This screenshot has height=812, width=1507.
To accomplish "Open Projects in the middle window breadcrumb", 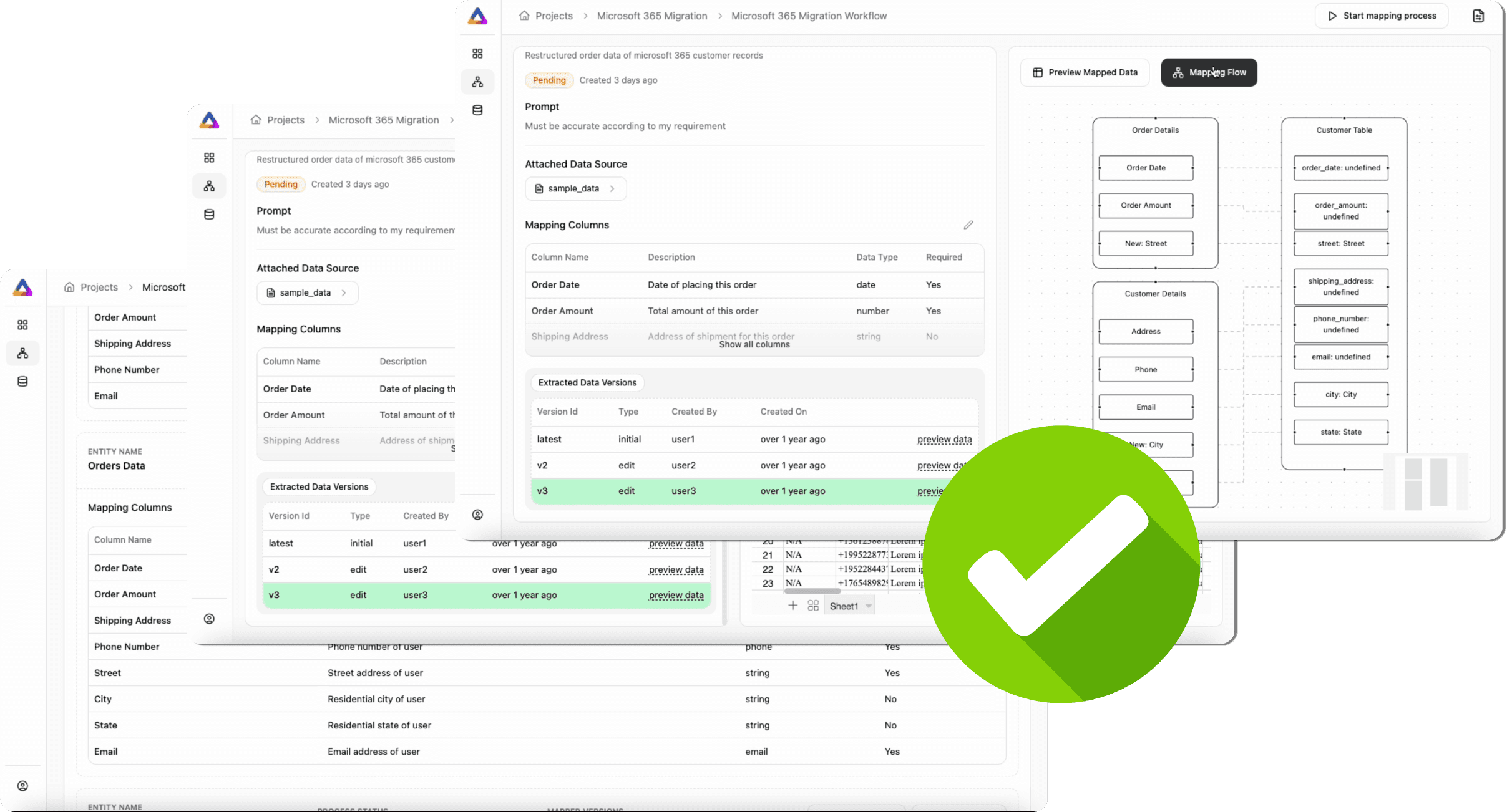I will 286,120.
